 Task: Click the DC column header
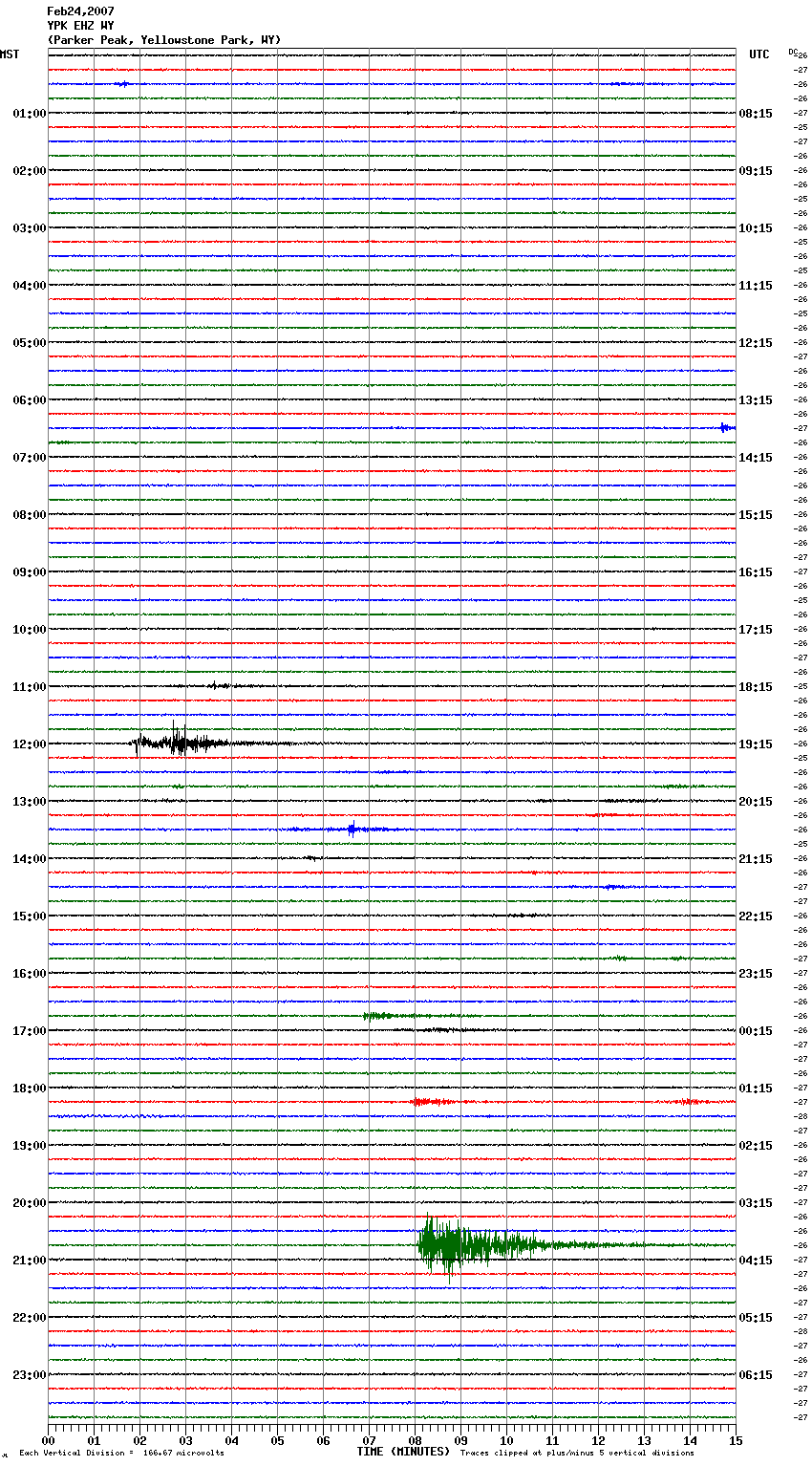point(793,52)
